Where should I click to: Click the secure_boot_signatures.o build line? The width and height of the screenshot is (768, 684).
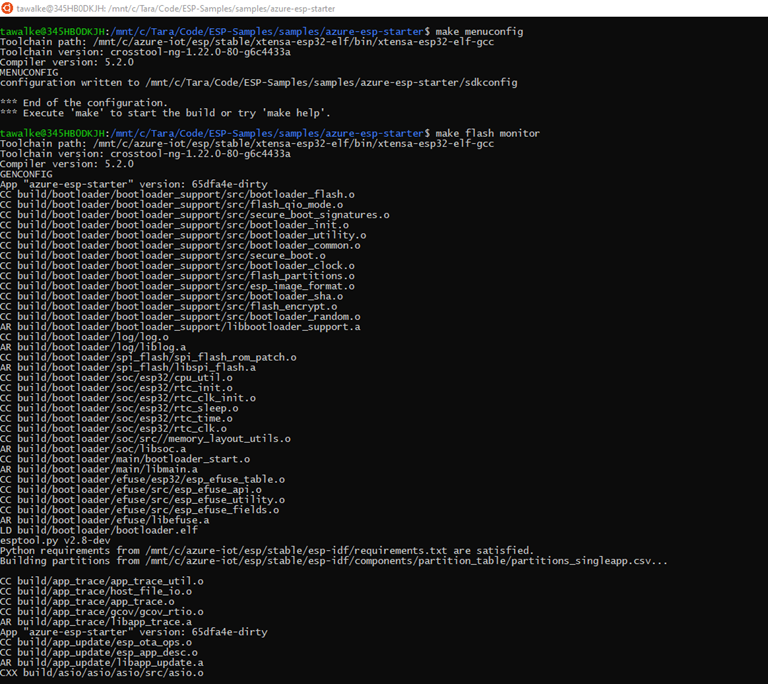pos(195,215)
